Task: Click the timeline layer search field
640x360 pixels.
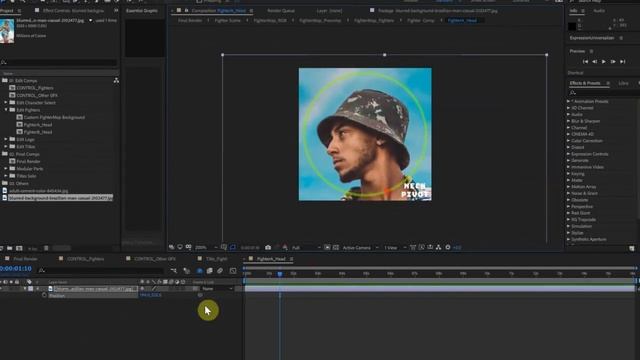Action: pyautogui.click(x=102, y=270)
